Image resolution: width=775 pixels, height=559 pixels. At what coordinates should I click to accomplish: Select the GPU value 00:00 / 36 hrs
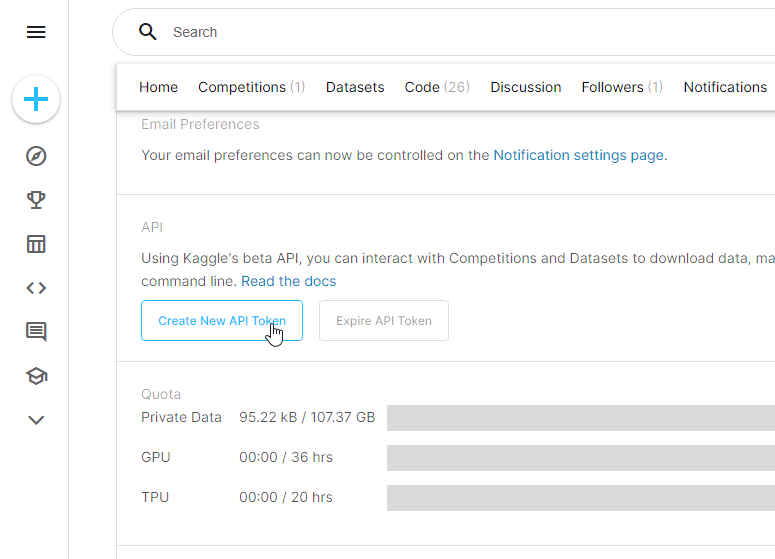[286, 457]
